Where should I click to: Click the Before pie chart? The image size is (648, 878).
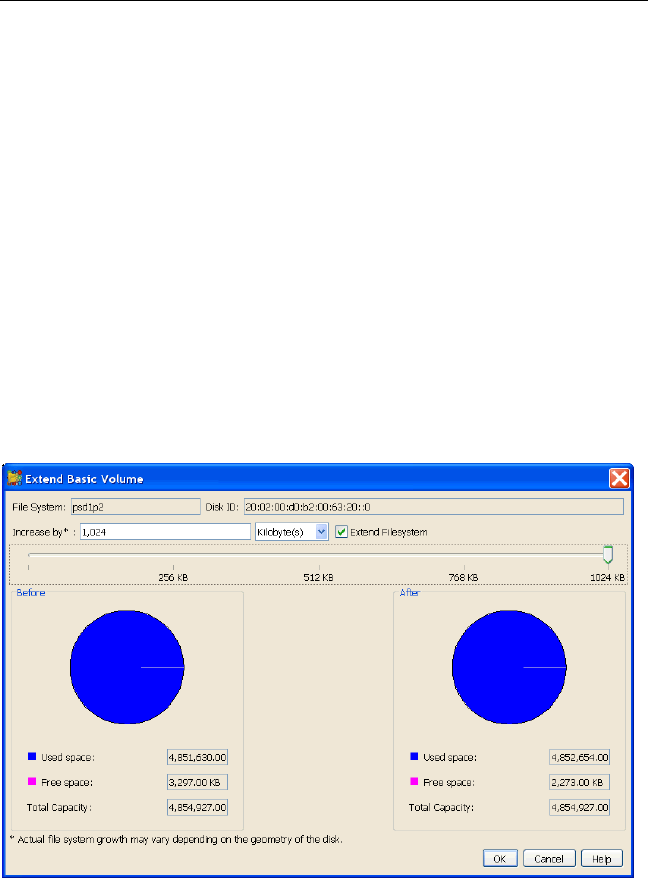127,667
